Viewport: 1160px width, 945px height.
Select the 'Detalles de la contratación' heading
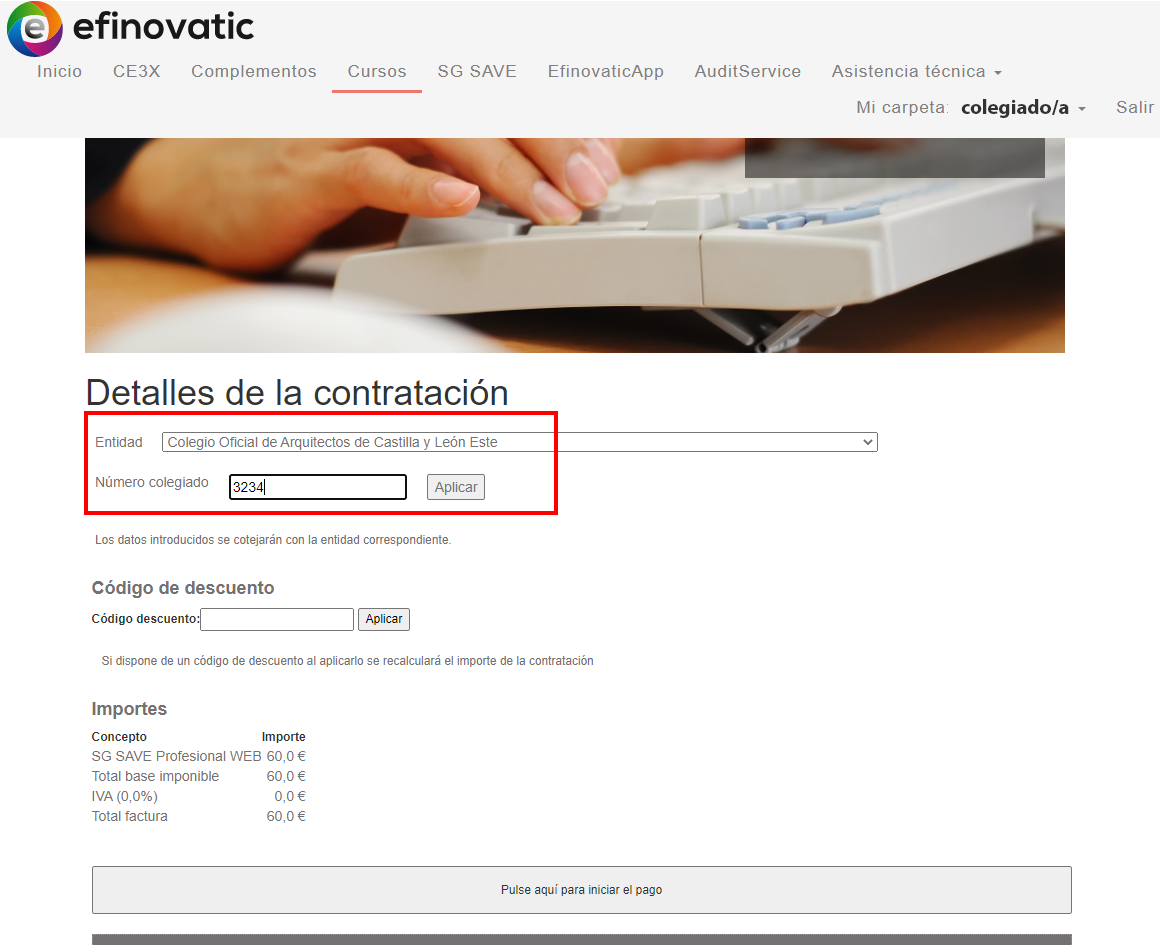[297, 393]
